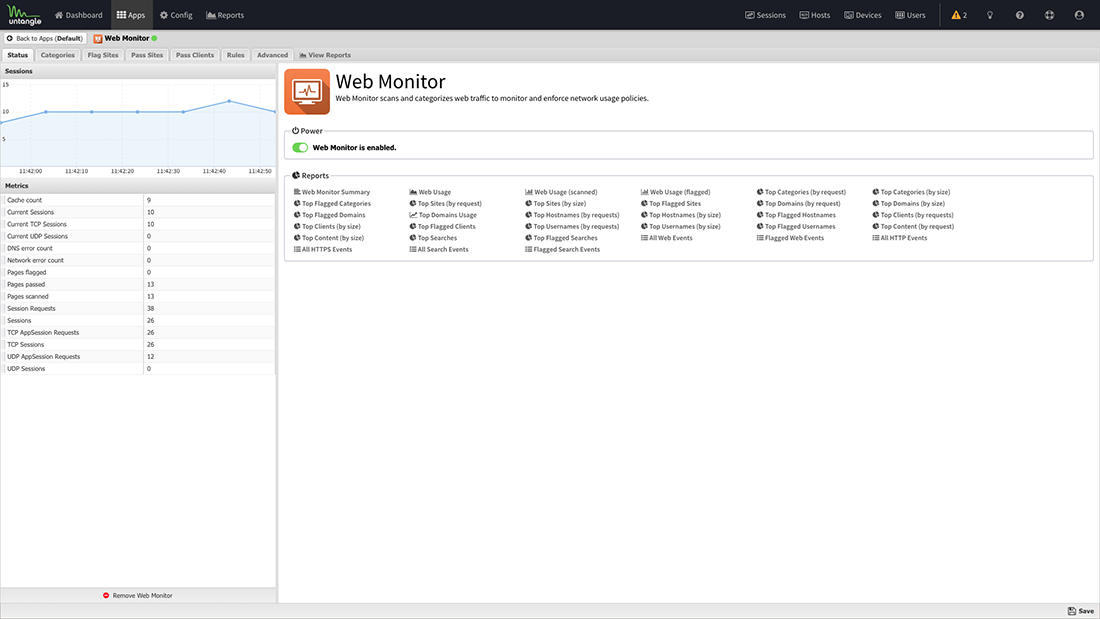
Task: Open Top Categories (by request) report
Action: coord(801,192)
